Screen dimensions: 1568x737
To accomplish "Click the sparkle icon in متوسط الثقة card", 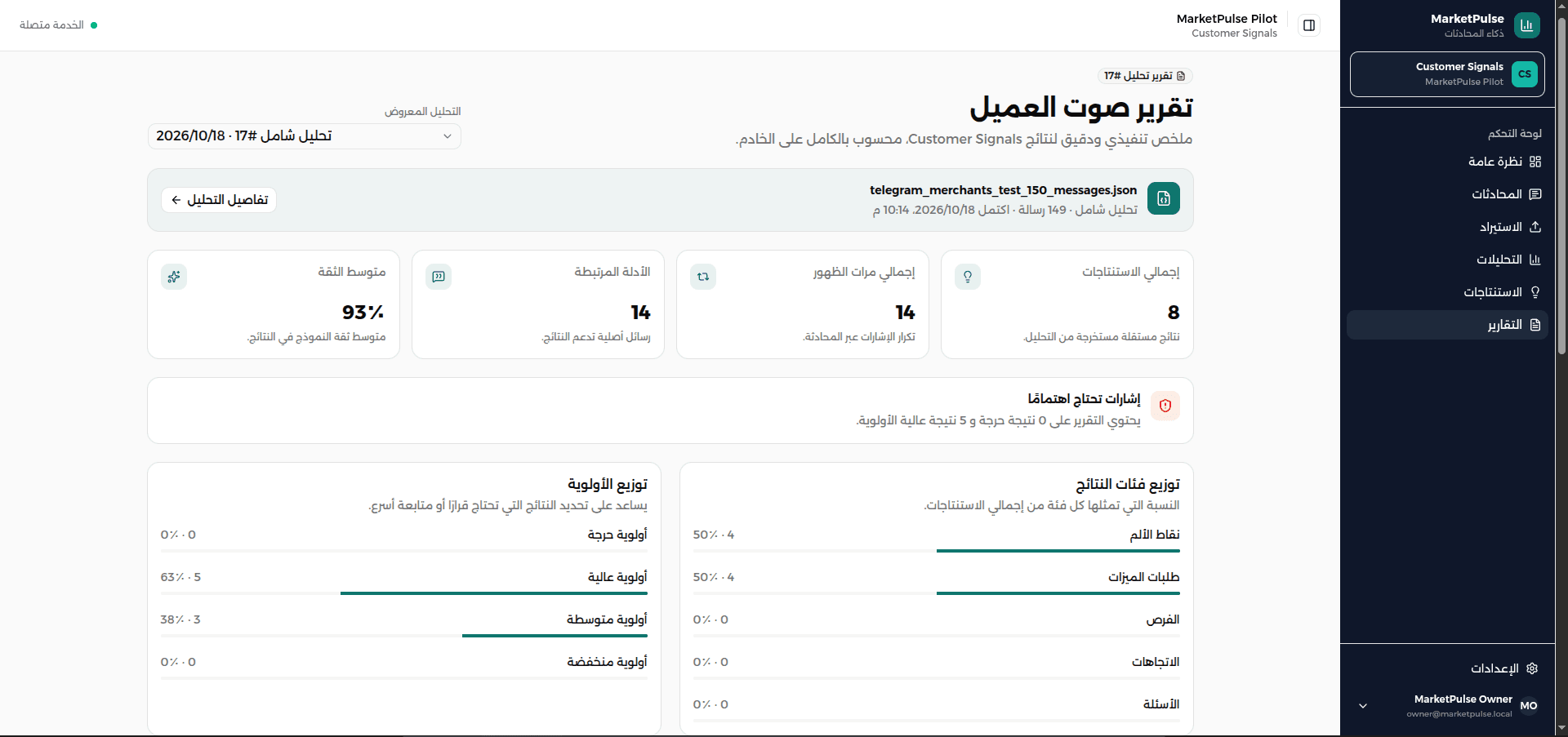I will (x=174, y=277).
